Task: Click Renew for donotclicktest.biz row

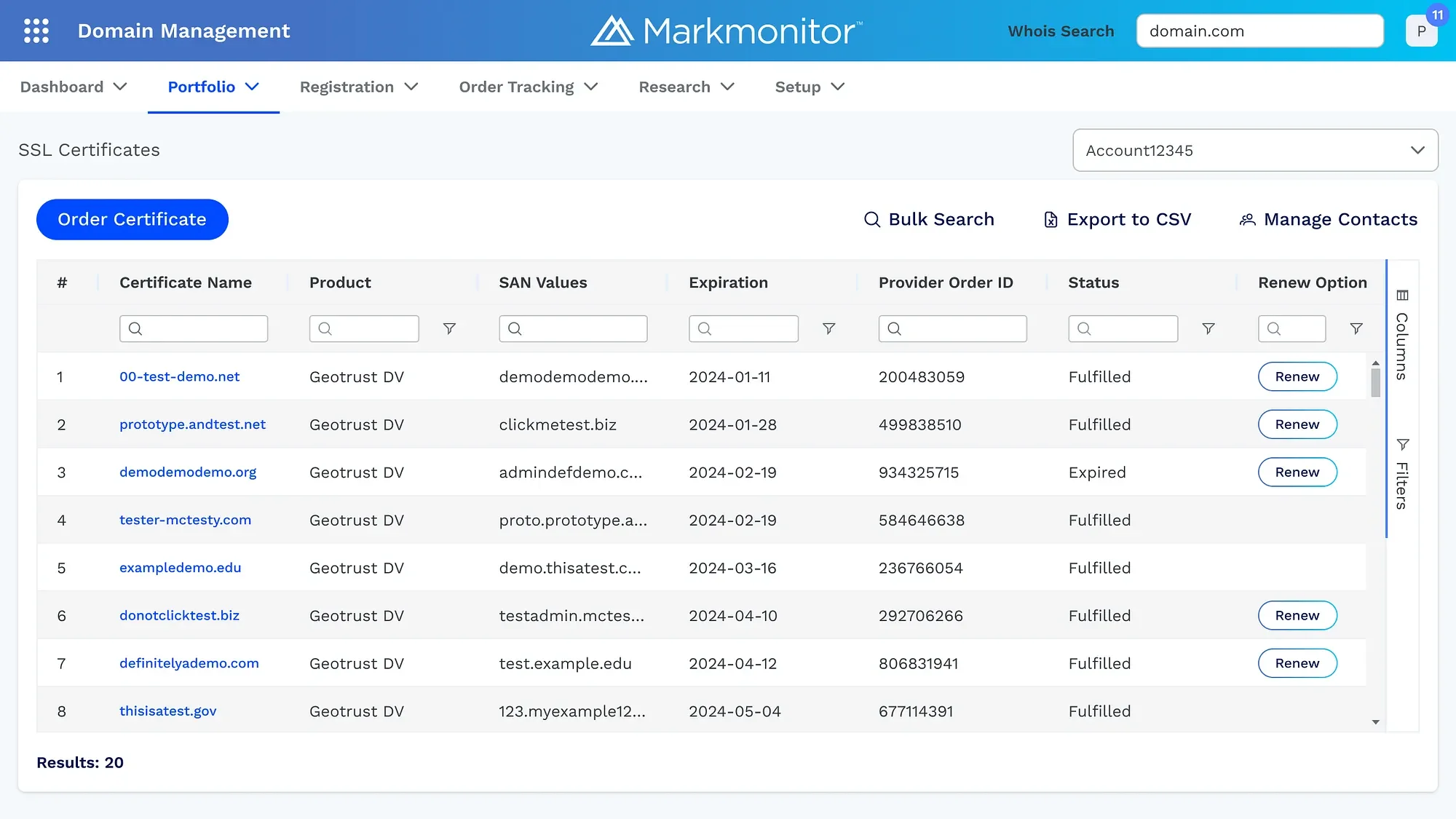Action: 1297,615
